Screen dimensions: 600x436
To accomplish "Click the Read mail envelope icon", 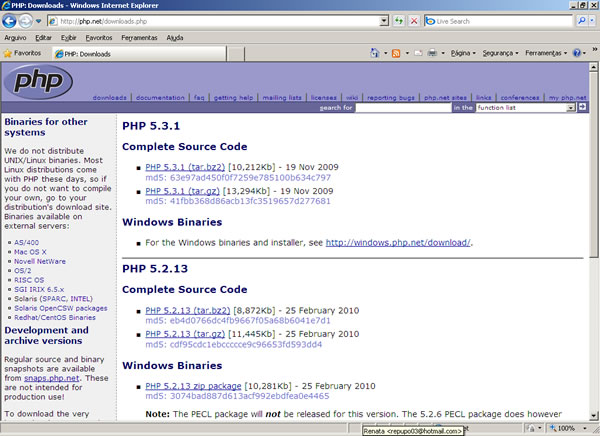I will coord(418,53).
